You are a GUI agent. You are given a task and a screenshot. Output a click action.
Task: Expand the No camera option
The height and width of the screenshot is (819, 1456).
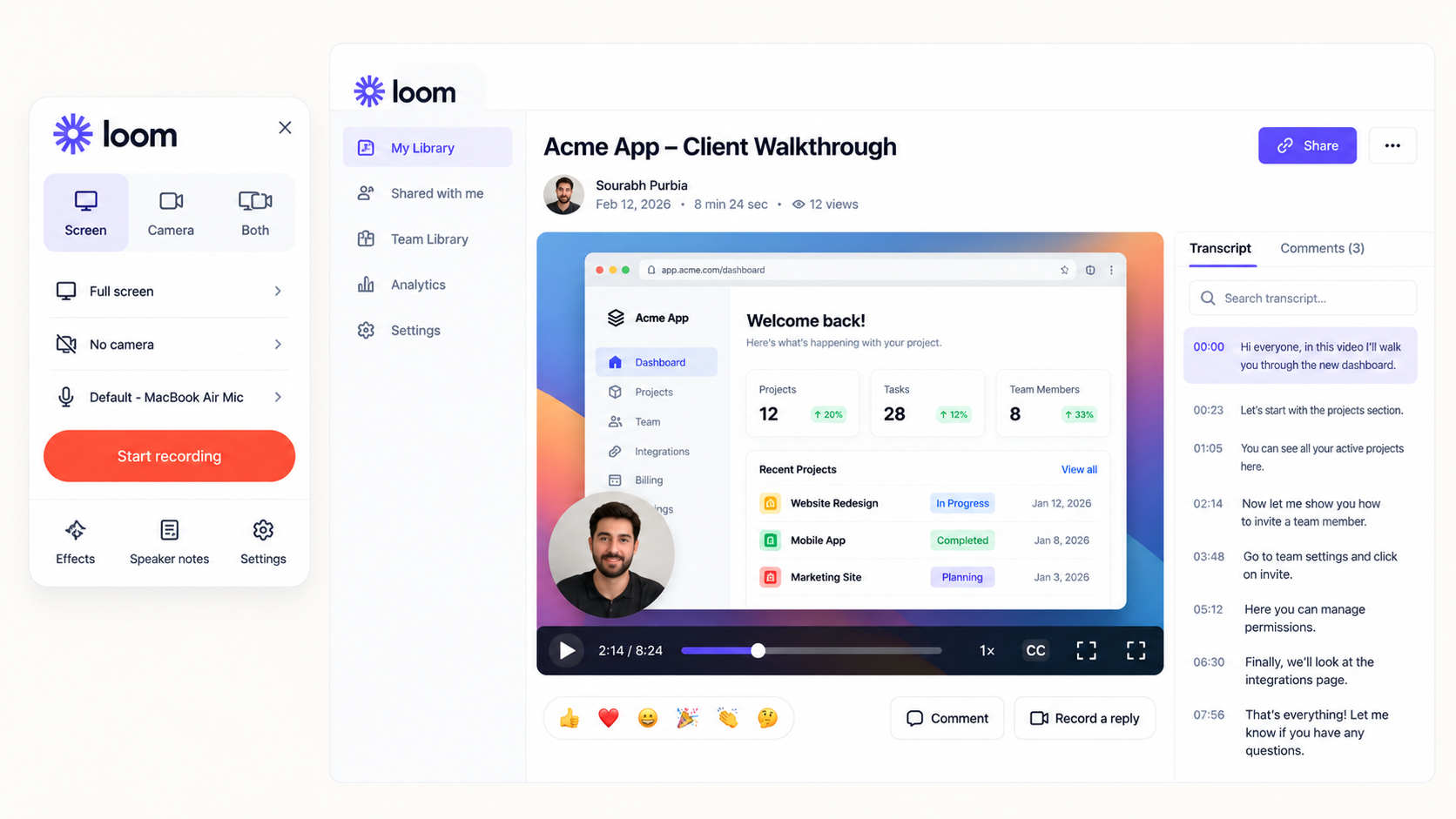point(169,345)
